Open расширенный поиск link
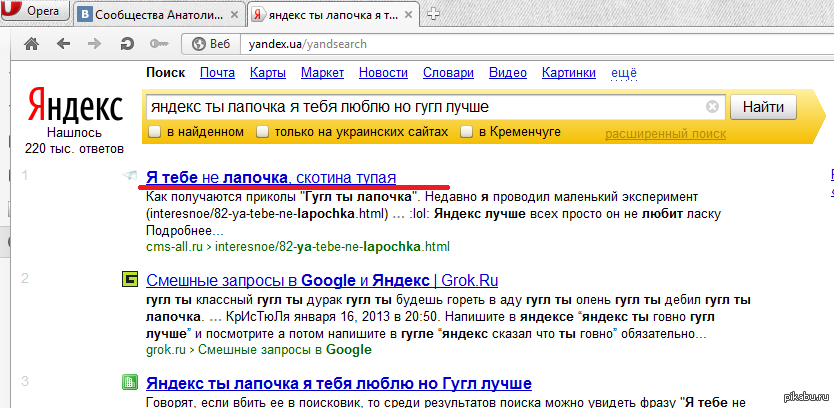This screenshot has height=408, width=834. click(665, 134)
